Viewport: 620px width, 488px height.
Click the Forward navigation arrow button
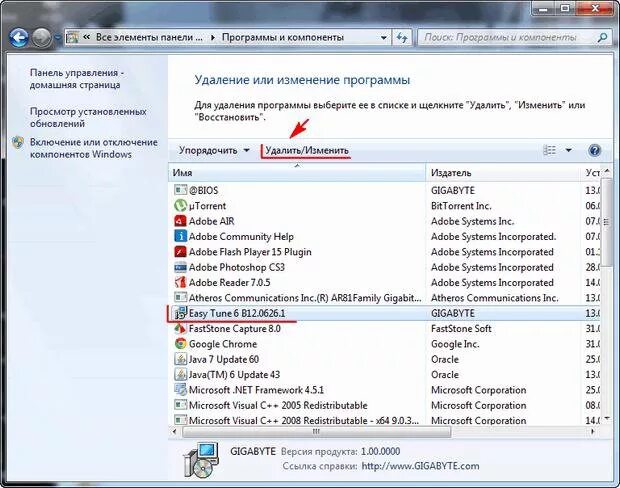point(42,38)
